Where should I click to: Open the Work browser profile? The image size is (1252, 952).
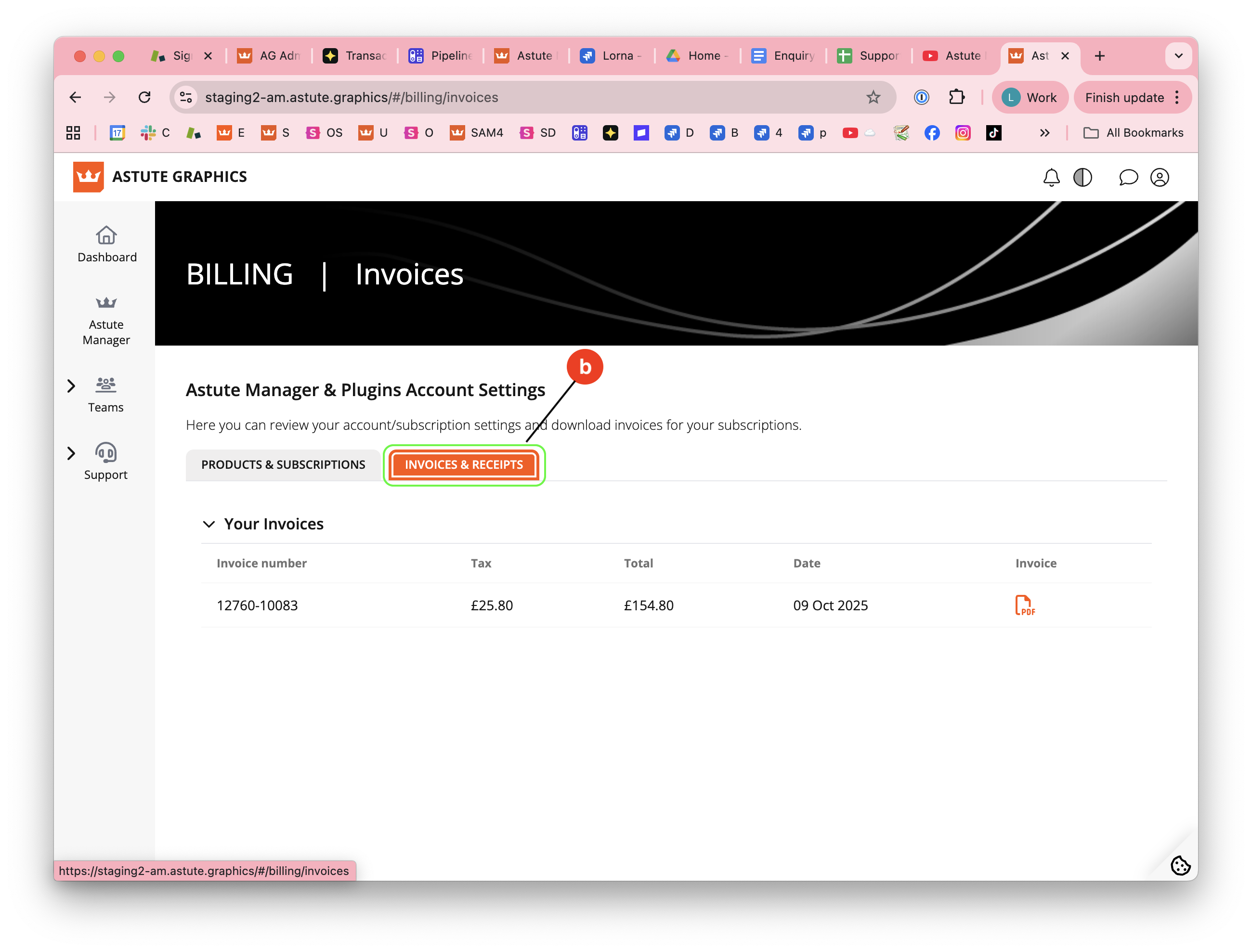point(1031,97)
